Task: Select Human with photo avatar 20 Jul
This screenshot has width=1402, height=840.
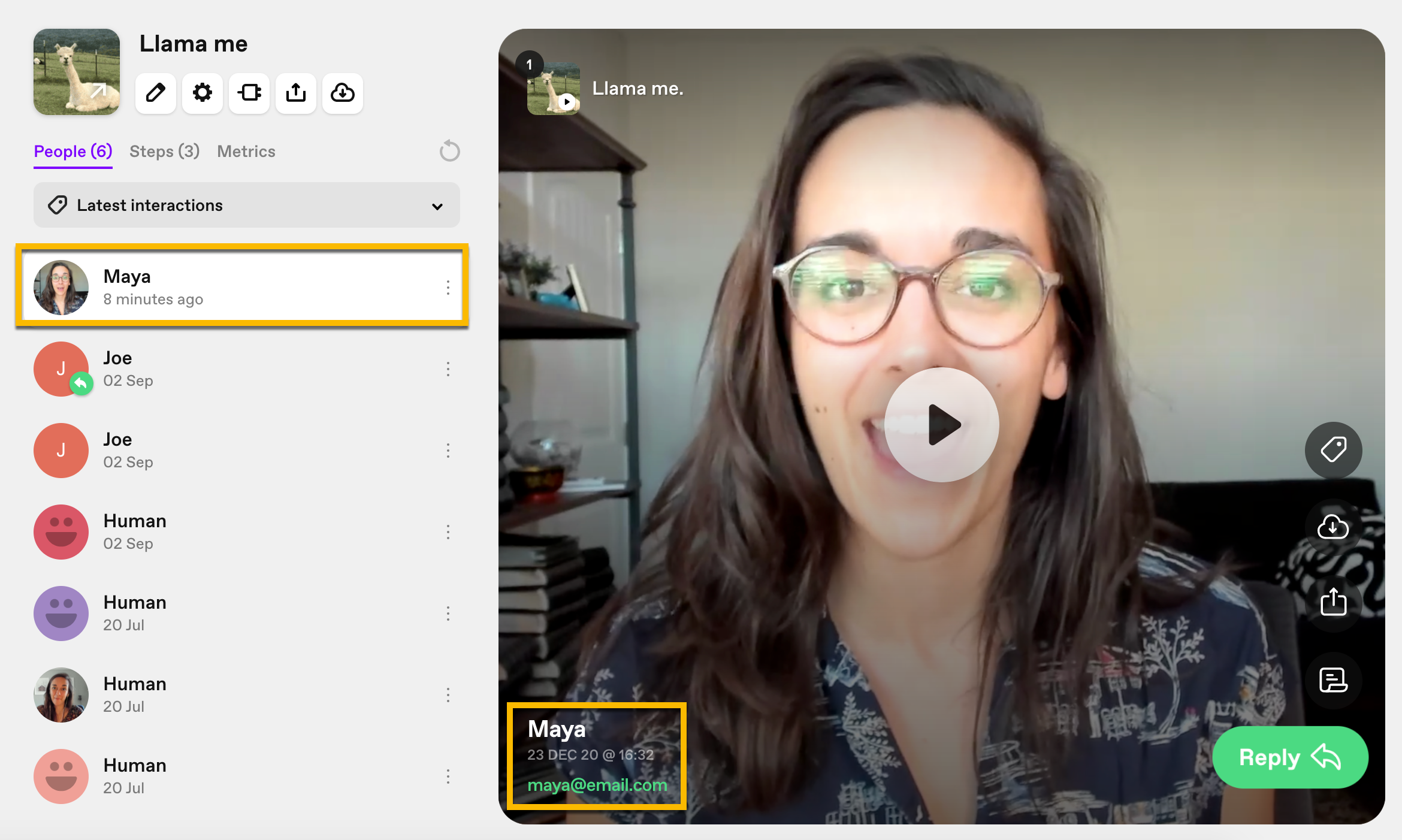Action: click(242, 695)
